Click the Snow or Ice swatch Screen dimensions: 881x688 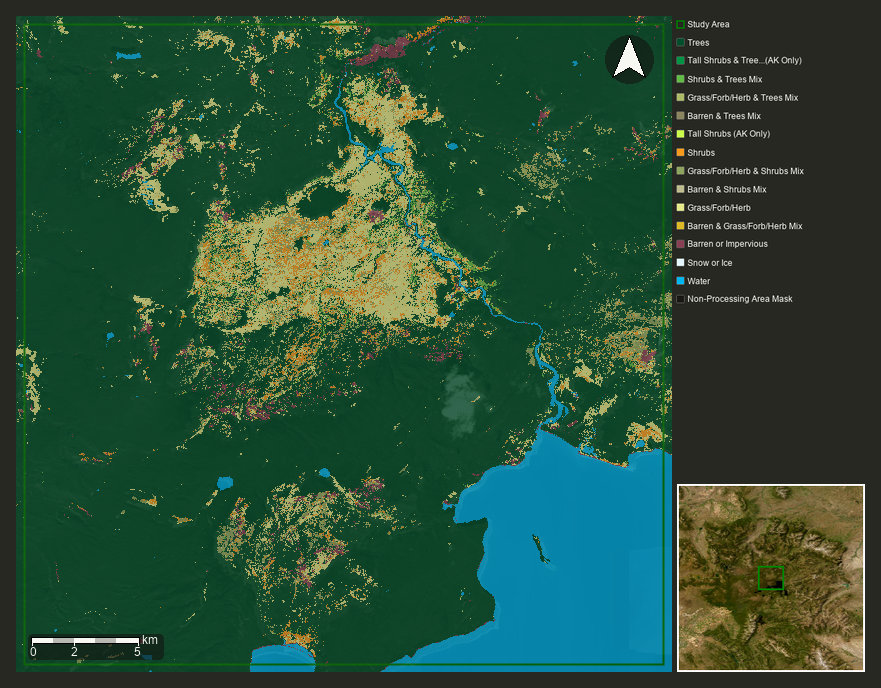(x=680, y=262)
